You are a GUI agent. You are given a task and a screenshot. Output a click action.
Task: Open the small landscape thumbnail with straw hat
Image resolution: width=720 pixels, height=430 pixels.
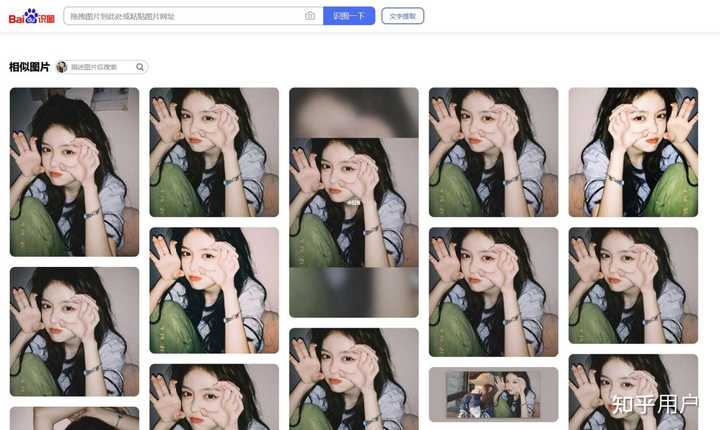tap(494, 394)
